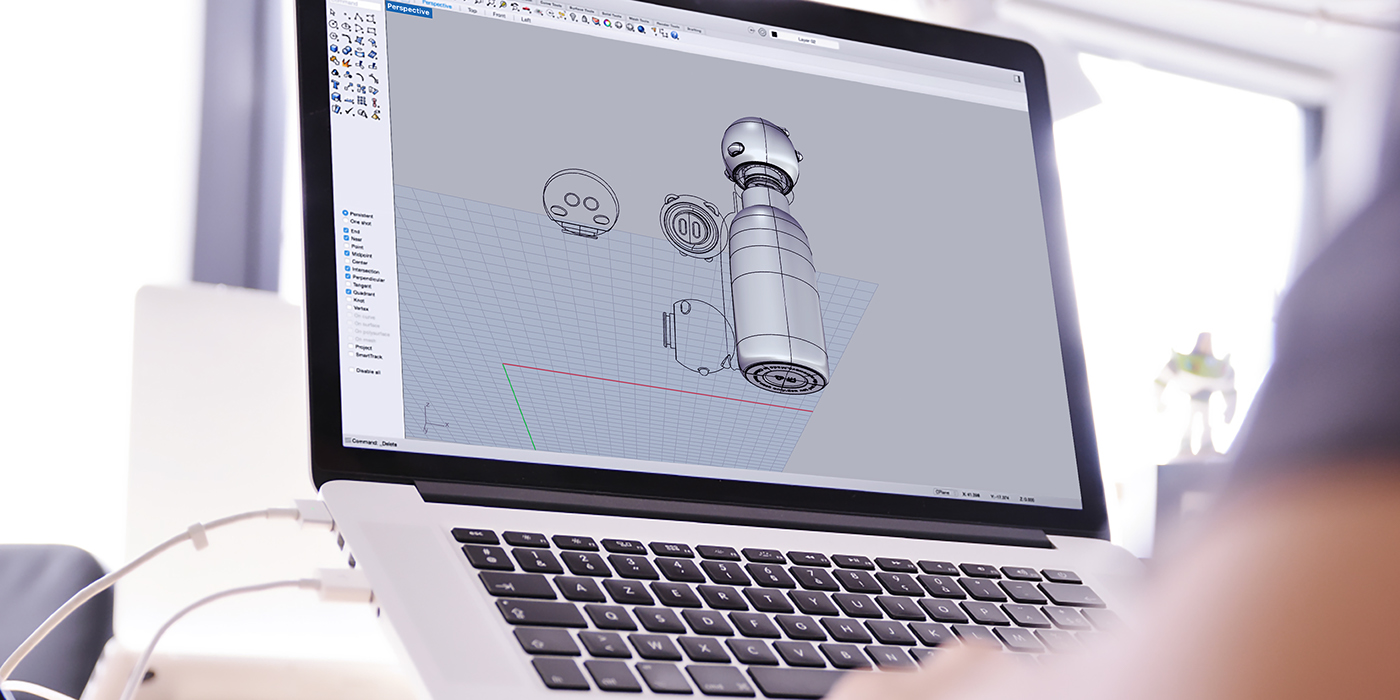Click the black check mark icon
The image size is (1400, 700).
349,111
